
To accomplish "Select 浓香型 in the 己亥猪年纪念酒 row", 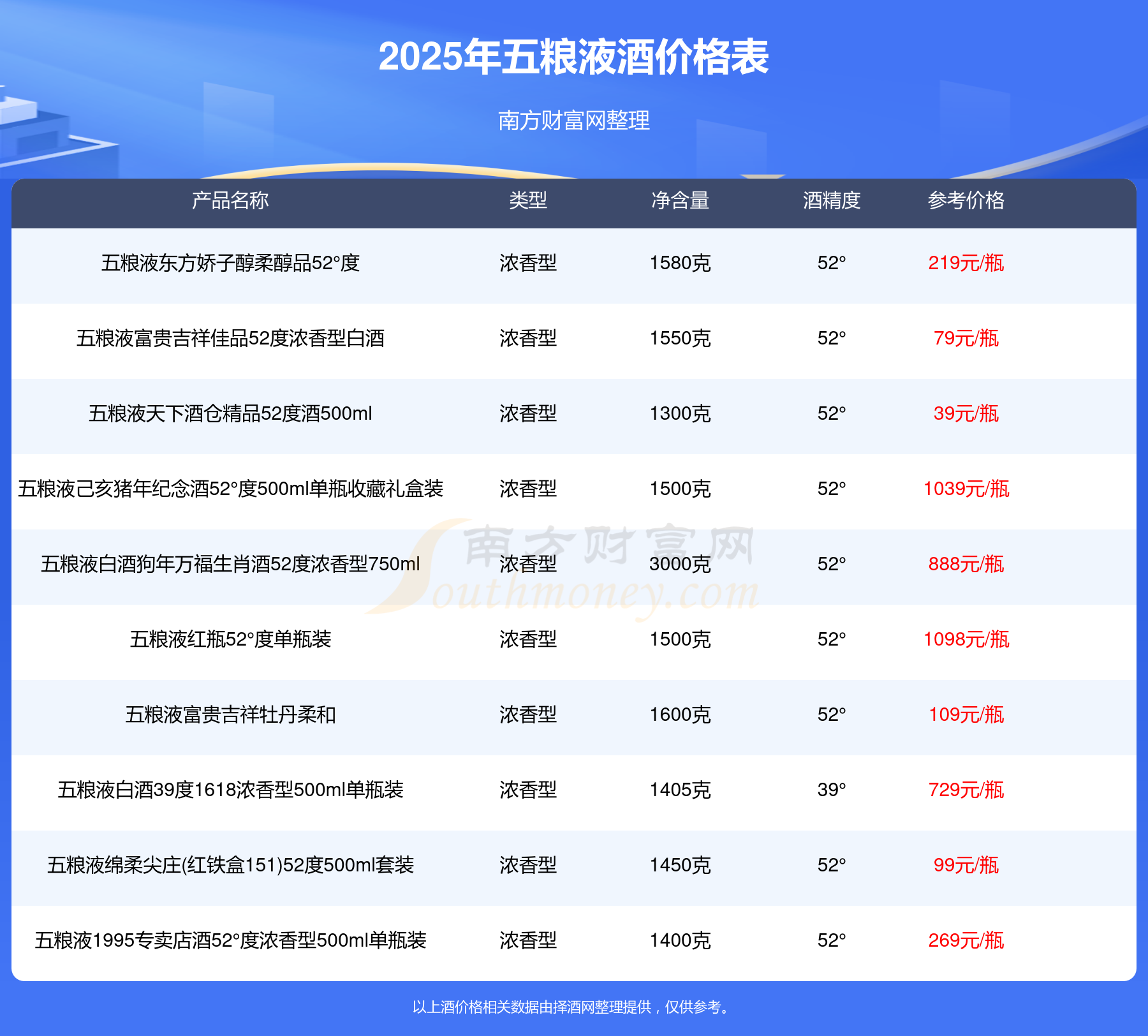I will coord(528,489).
